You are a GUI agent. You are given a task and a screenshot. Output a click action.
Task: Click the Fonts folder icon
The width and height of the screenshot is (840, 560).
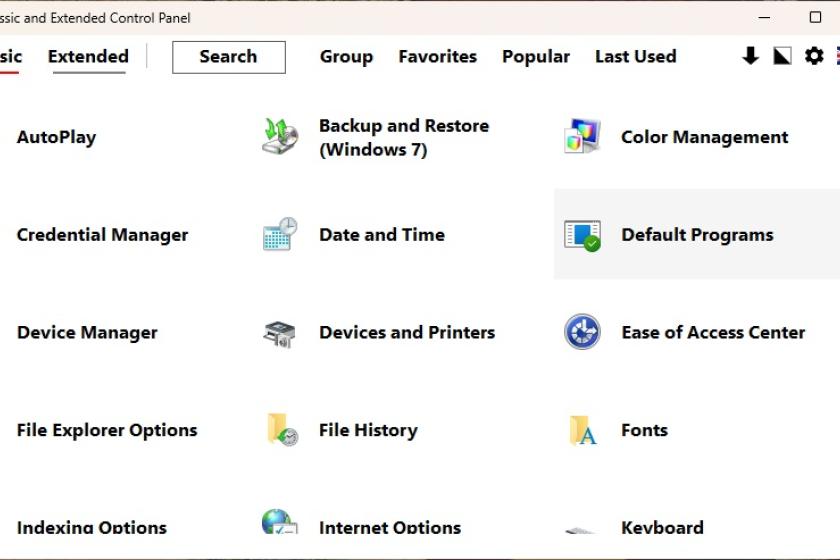(x=583, y=430)
